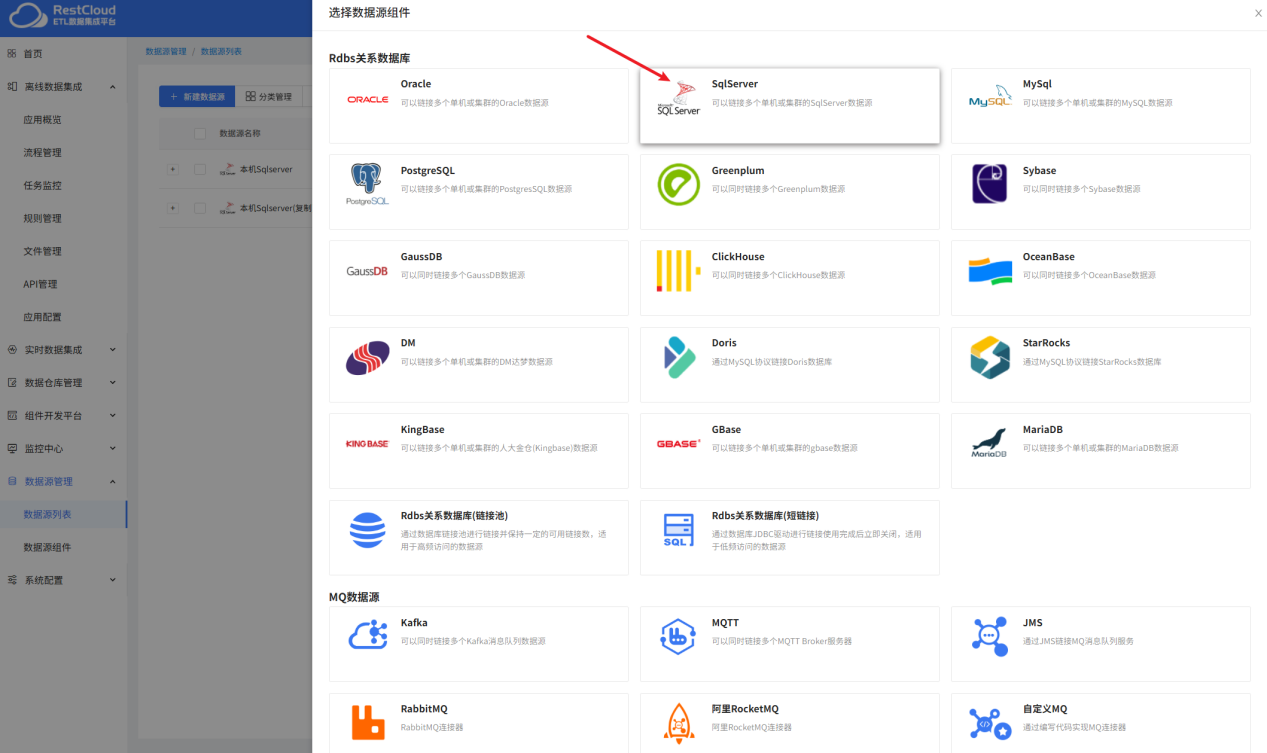Click the 分类管理 button
The image size is (1267, 753).
coord(269,97)
